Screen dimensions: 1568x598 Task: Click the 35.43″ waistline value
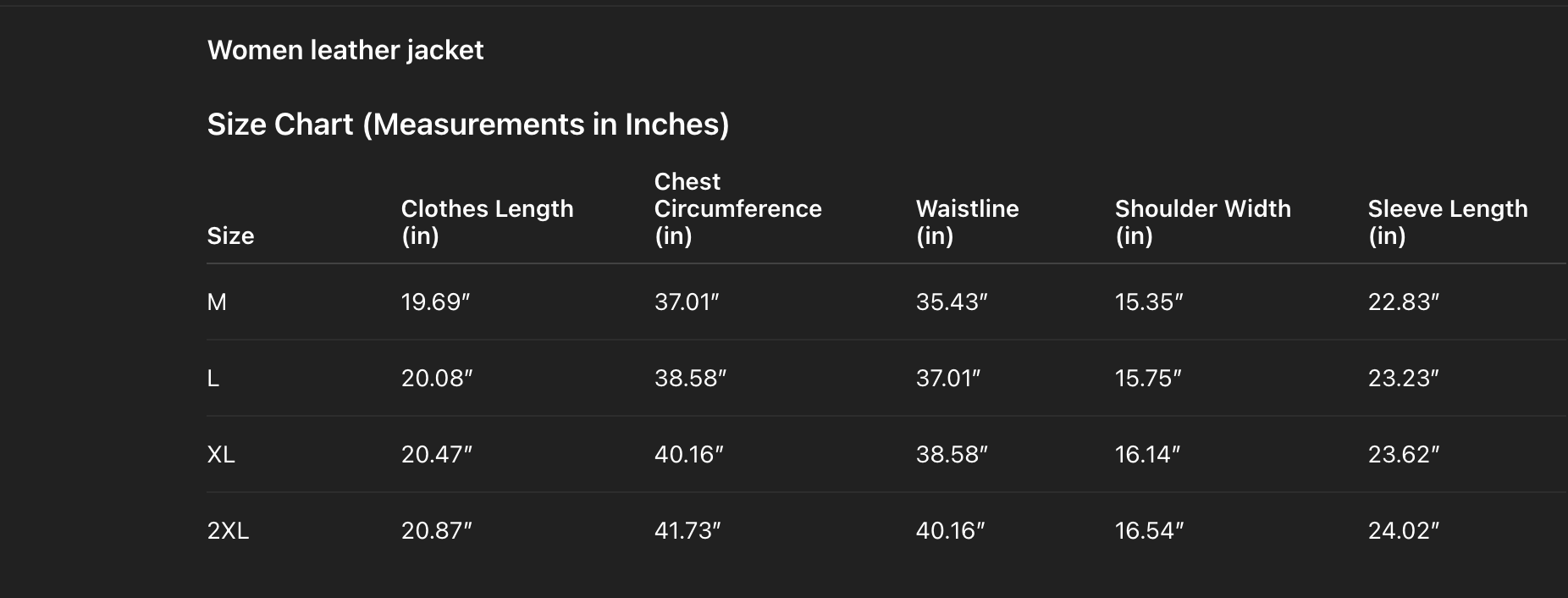pos(952,302)
